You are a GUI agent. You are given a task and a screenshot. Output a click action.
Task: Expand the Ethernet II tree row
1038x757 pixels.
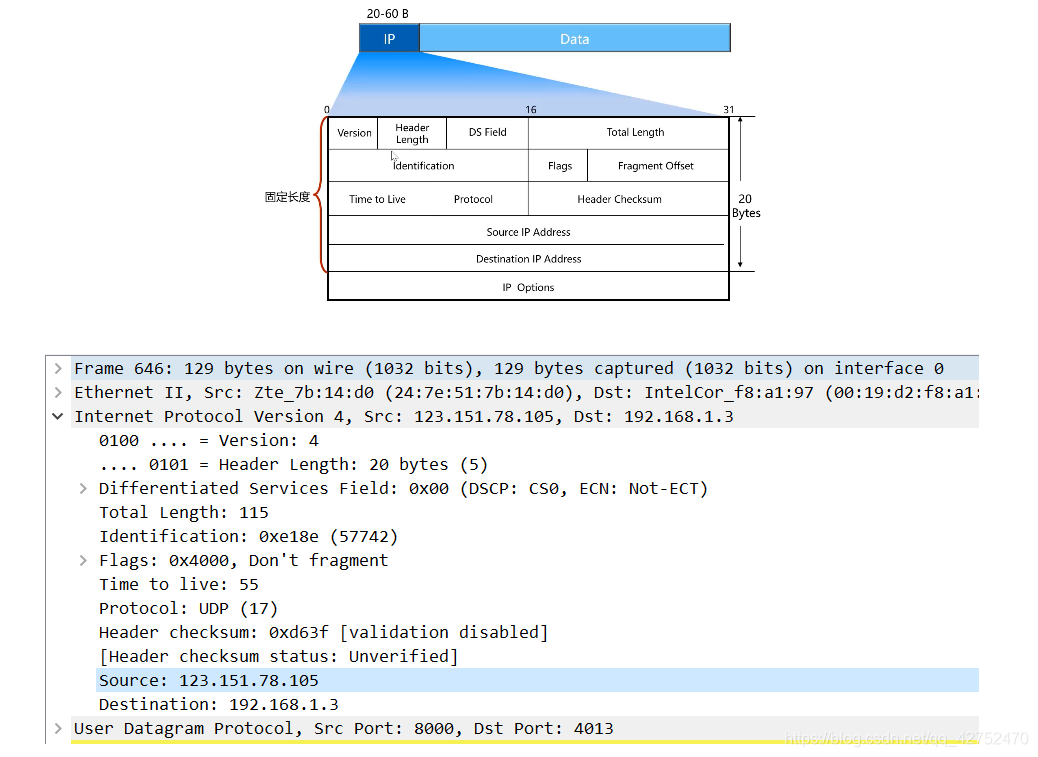(x=58, y=392)
